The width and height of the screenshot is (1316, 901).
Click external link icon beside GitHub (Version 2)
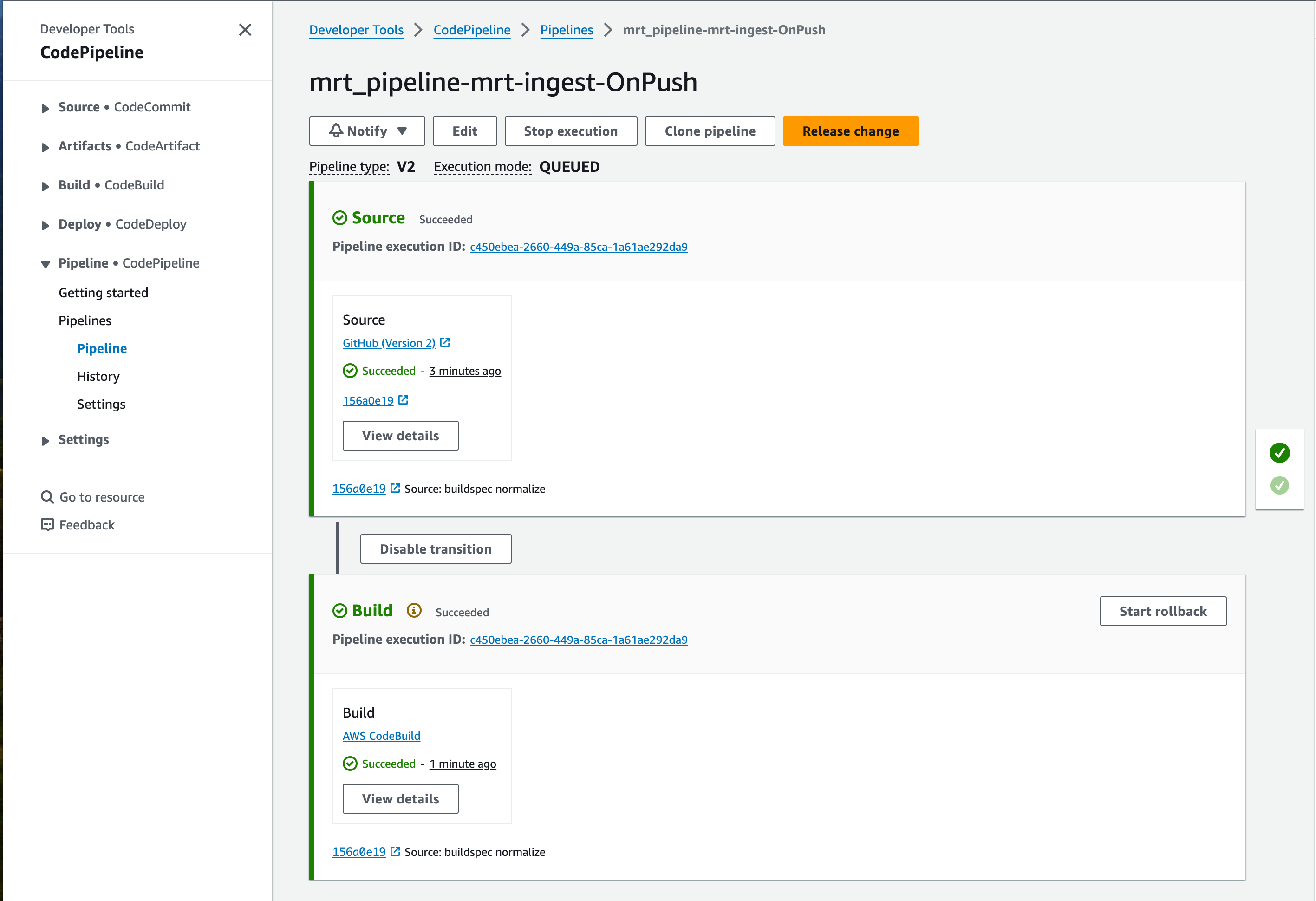445,342
